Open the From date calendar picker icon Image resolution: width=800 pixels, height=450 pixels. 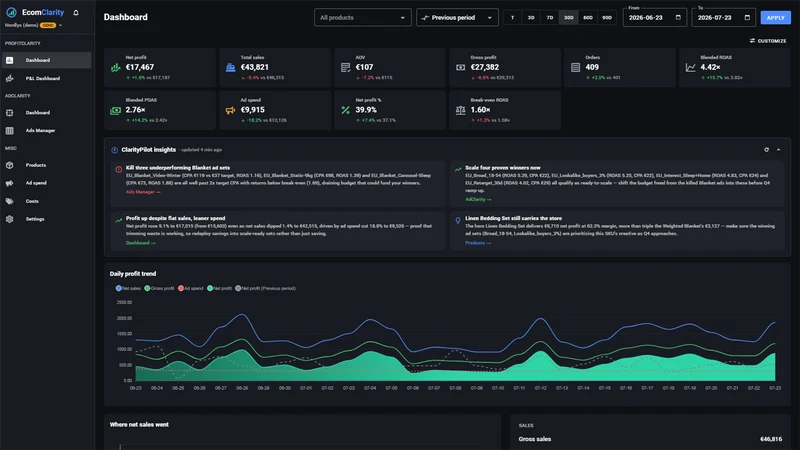(x=678, y=17)
